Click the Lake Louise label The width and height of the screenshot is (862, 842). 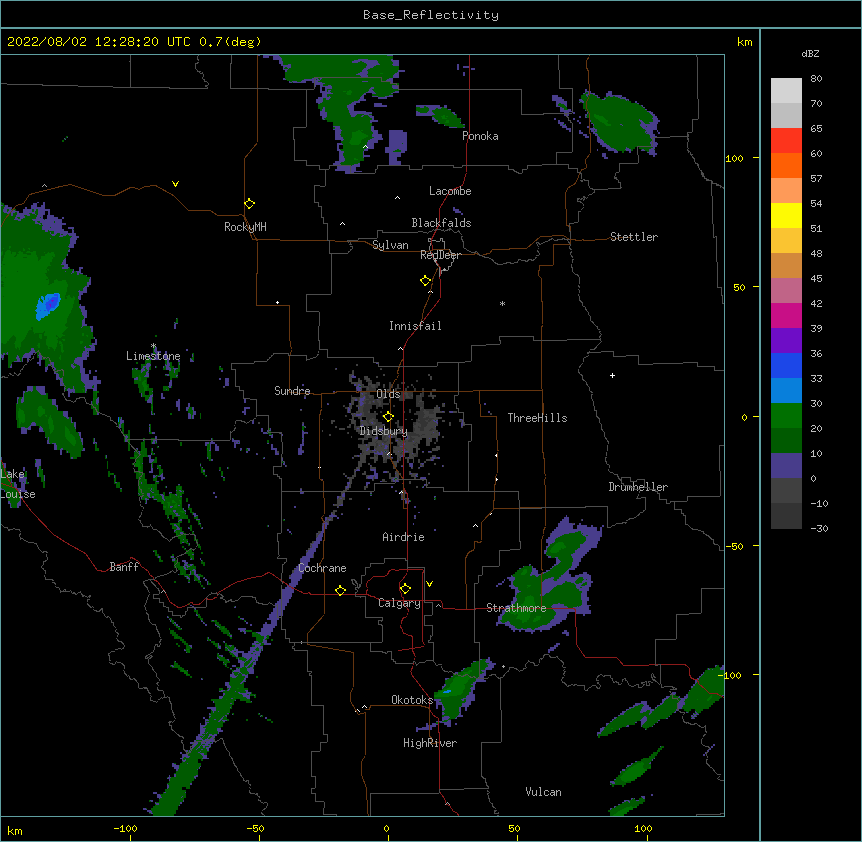[16, 484]
